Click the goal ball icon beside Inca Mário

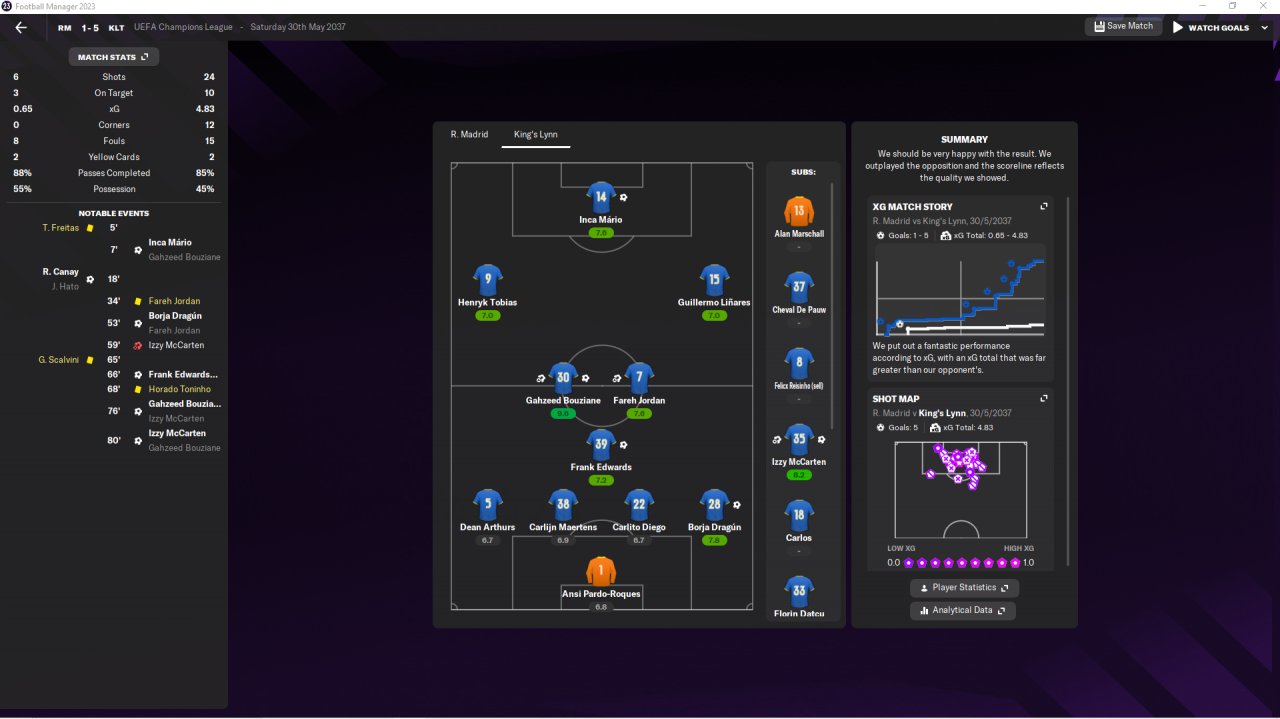tap(623, 197)
